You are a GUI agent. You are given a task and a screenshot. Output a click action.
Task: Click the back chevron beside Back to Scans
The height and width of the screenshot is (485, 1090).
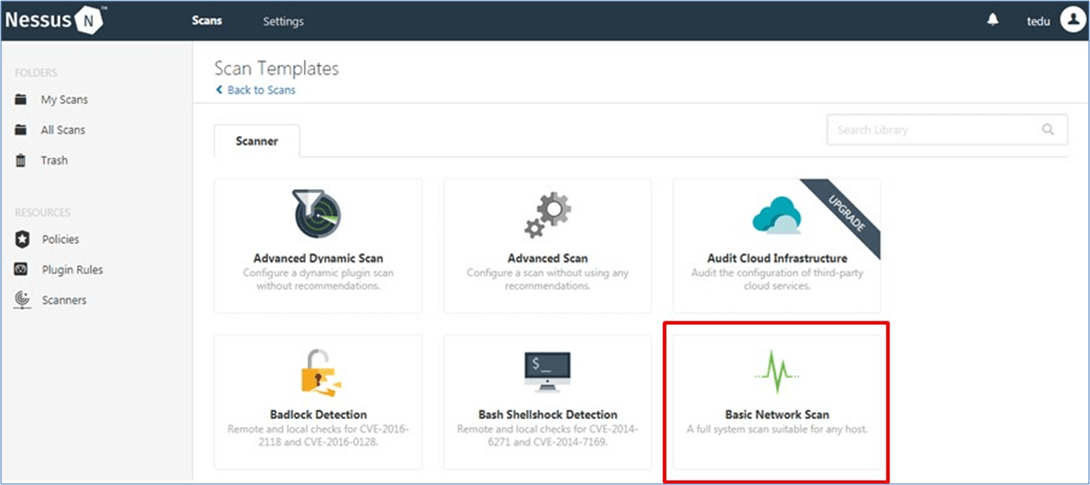coord(220,90)
